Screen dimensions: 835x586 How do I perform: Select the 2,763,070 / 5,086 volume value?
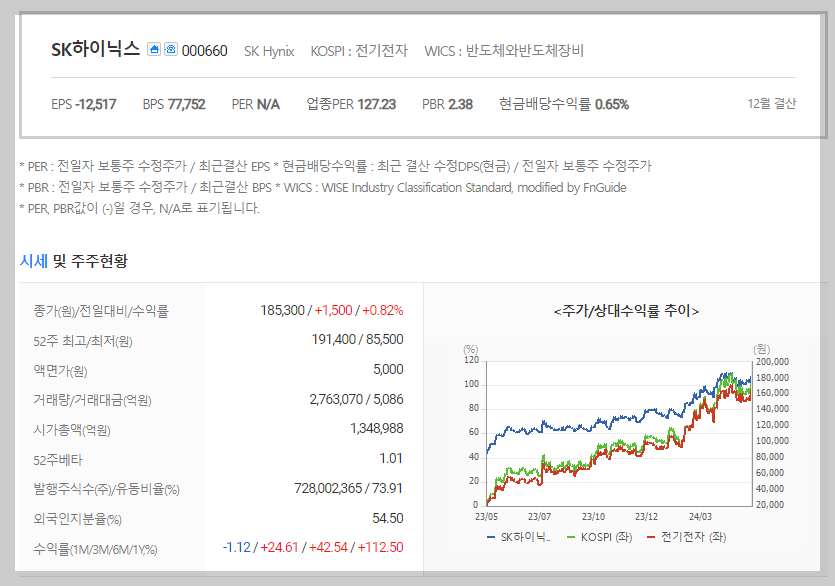point(356,399)
